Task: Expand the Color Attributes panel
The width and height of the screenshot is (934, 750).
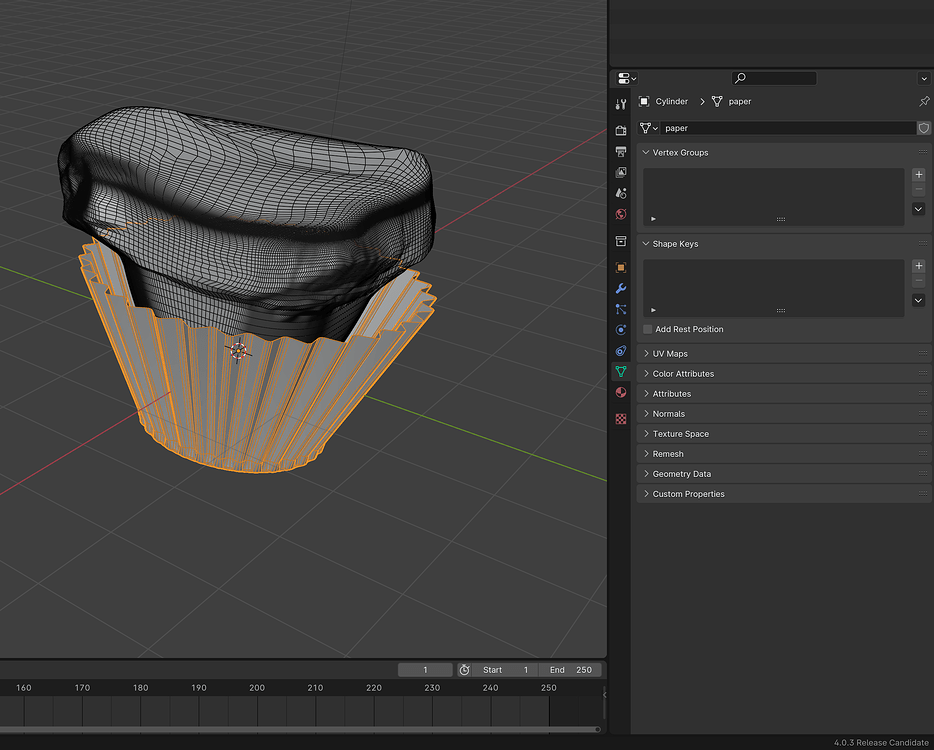Action: [646, 374]
